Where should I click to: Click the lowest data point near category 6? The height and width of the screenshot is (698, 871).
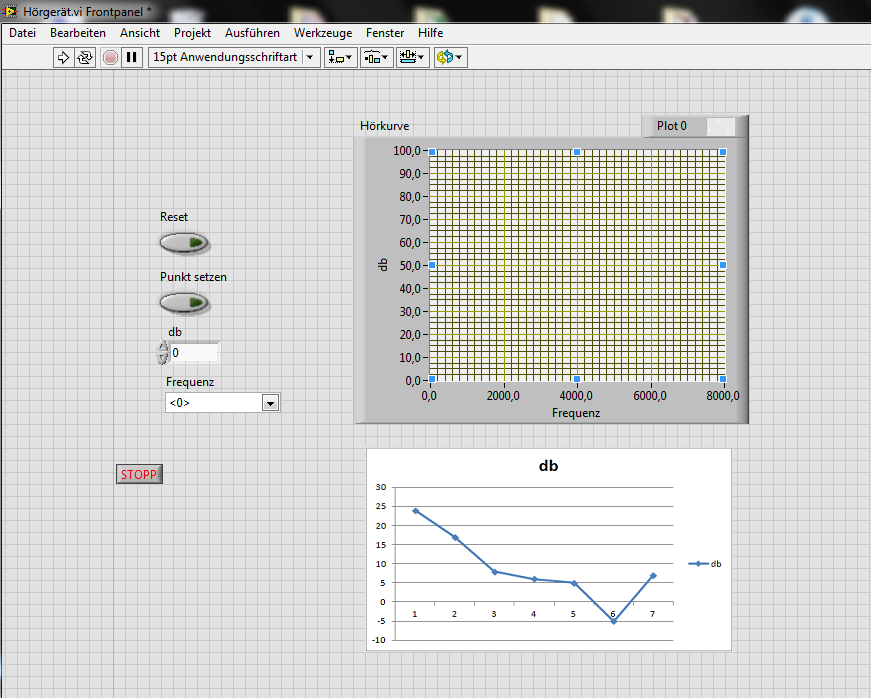(614, 621)
